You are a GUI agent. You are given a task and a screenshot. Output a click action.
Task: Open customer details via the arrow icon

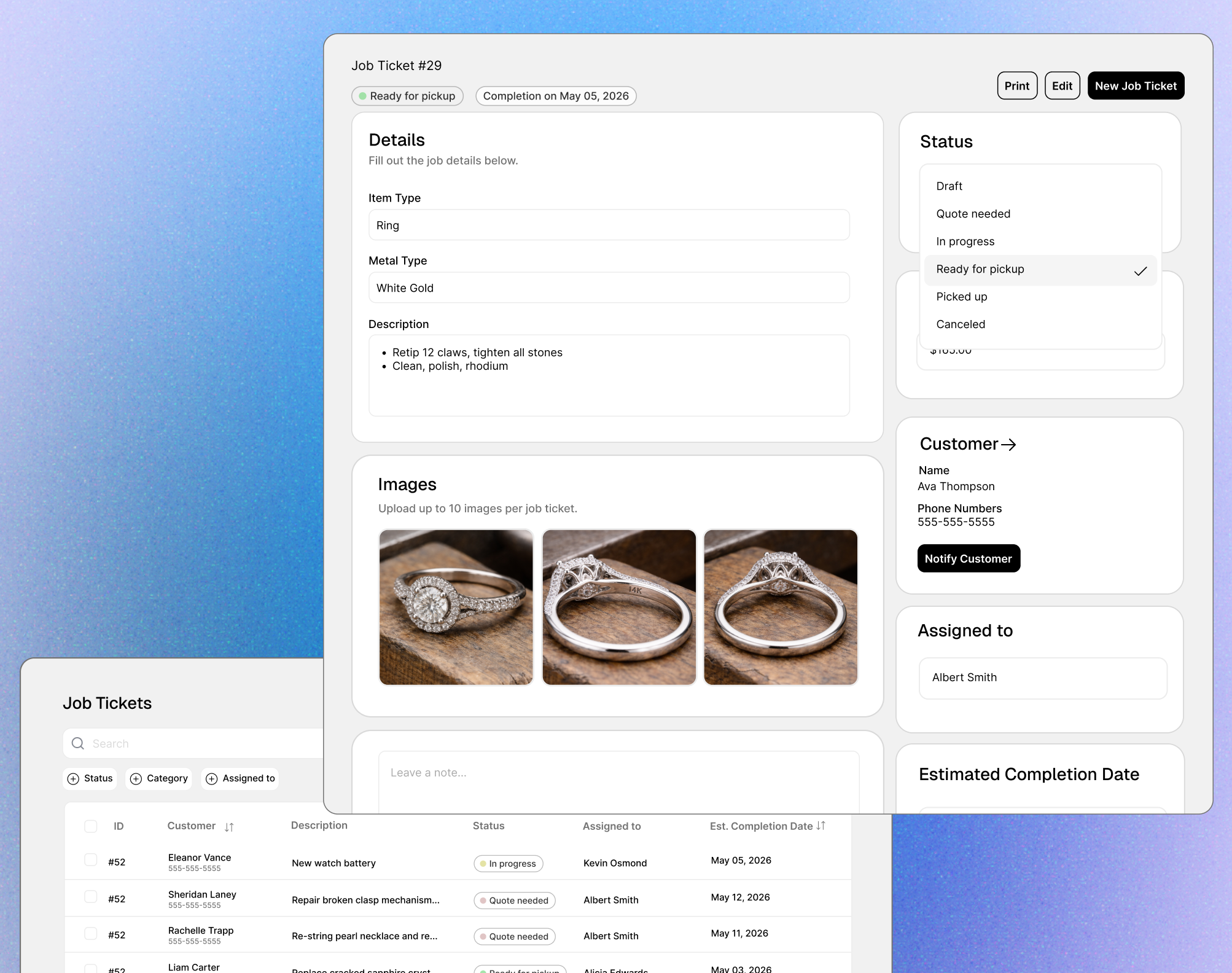click(x=1009, y=445)
